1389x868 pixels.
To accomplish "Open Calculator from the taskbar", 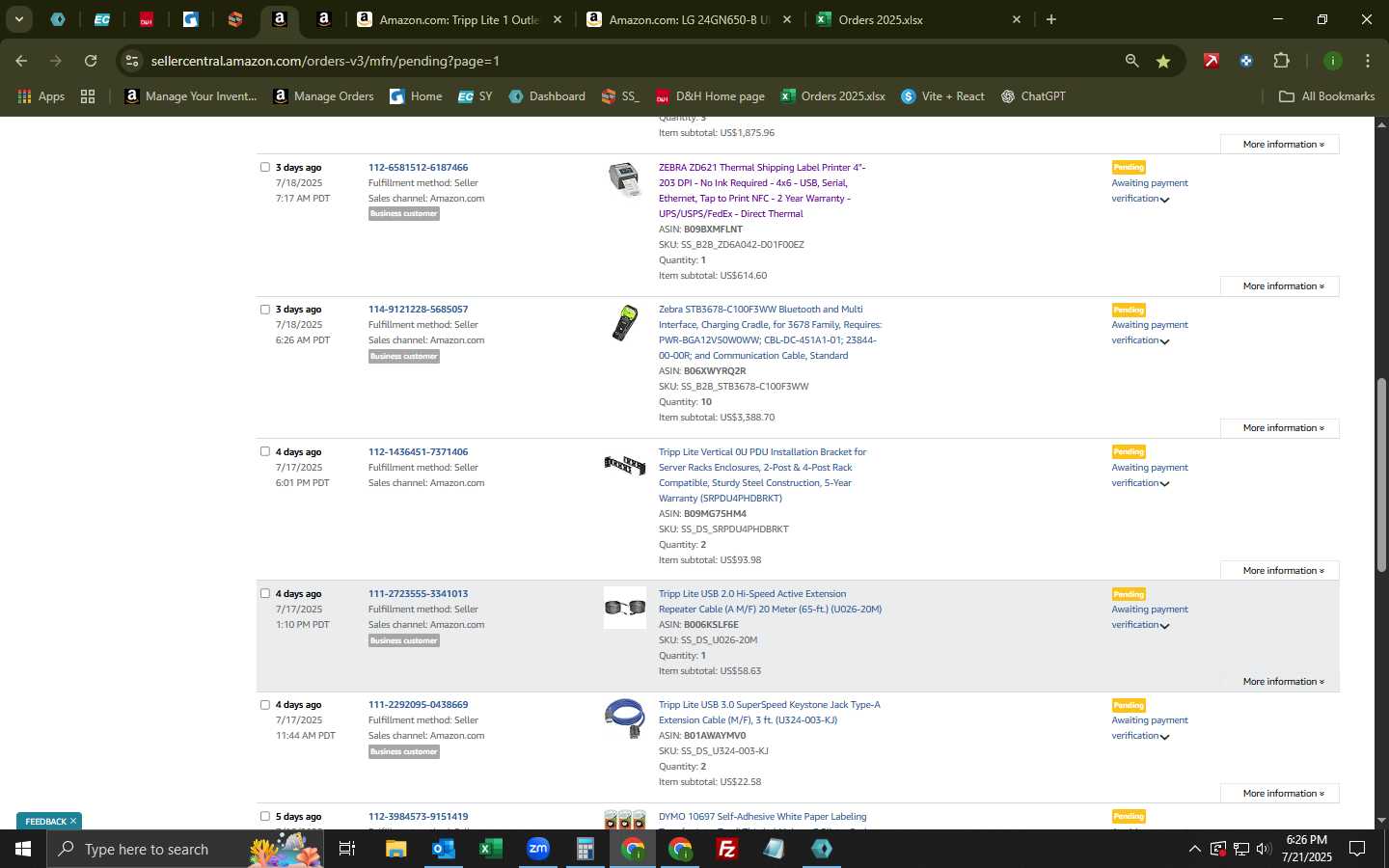I will click(x=585, y=849).
